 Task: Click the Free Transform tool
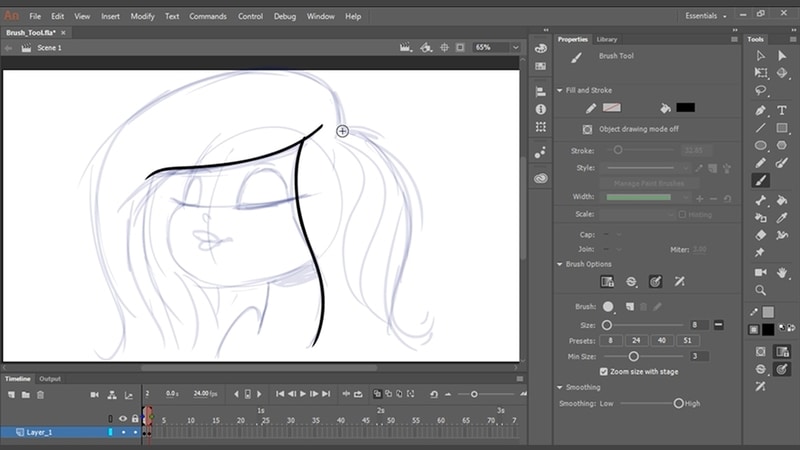click(761, 73)
